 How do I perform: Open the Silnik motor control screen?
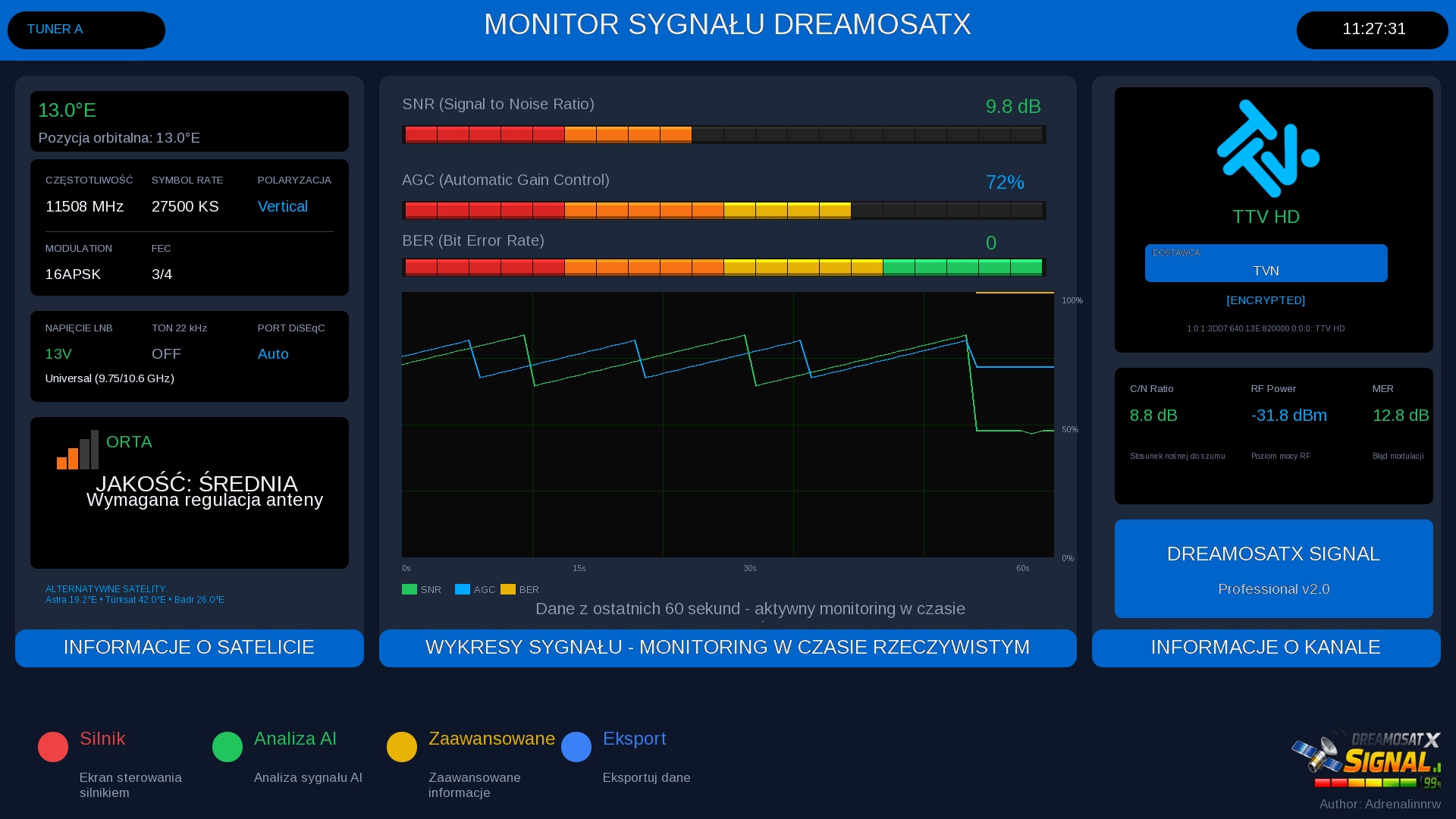tap(53, 746)
